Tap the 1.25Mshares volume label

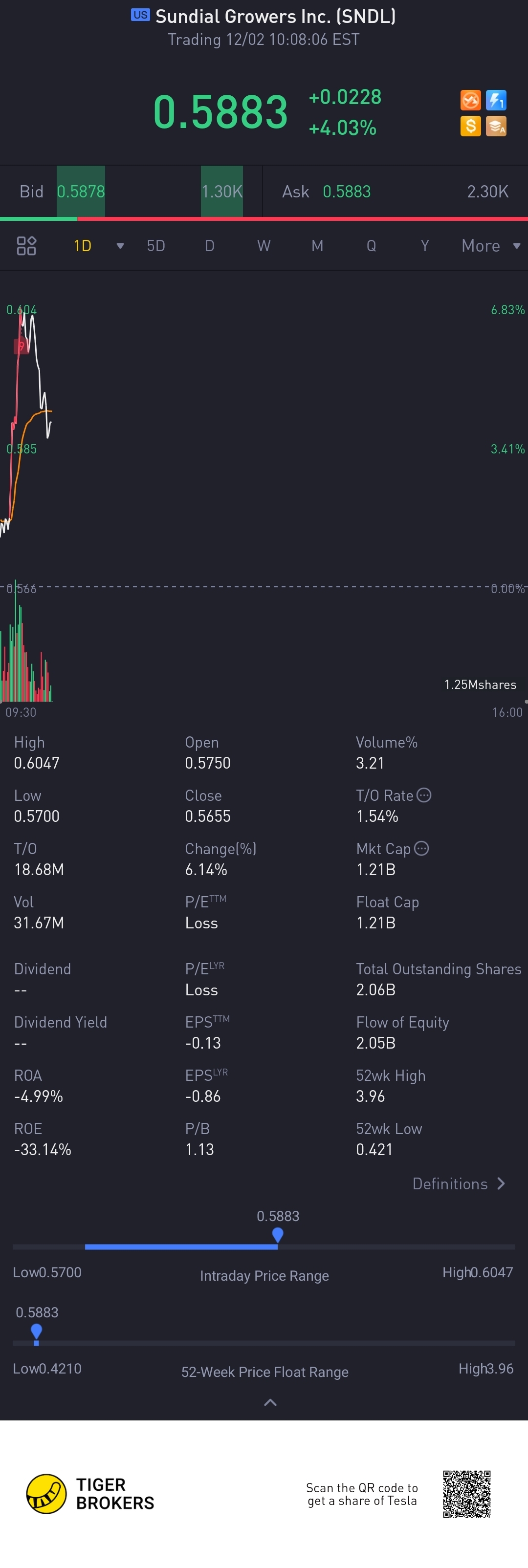coord(480,684)
